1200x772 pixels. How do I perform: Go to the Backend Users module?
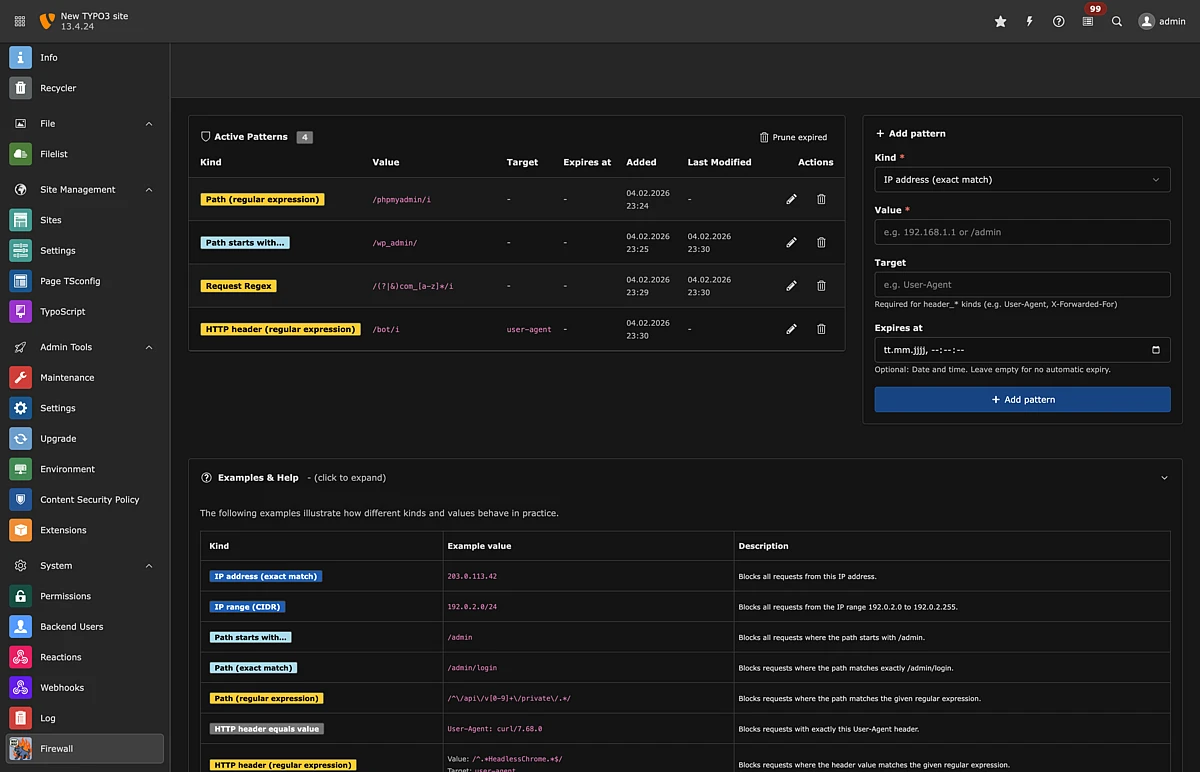71,627
